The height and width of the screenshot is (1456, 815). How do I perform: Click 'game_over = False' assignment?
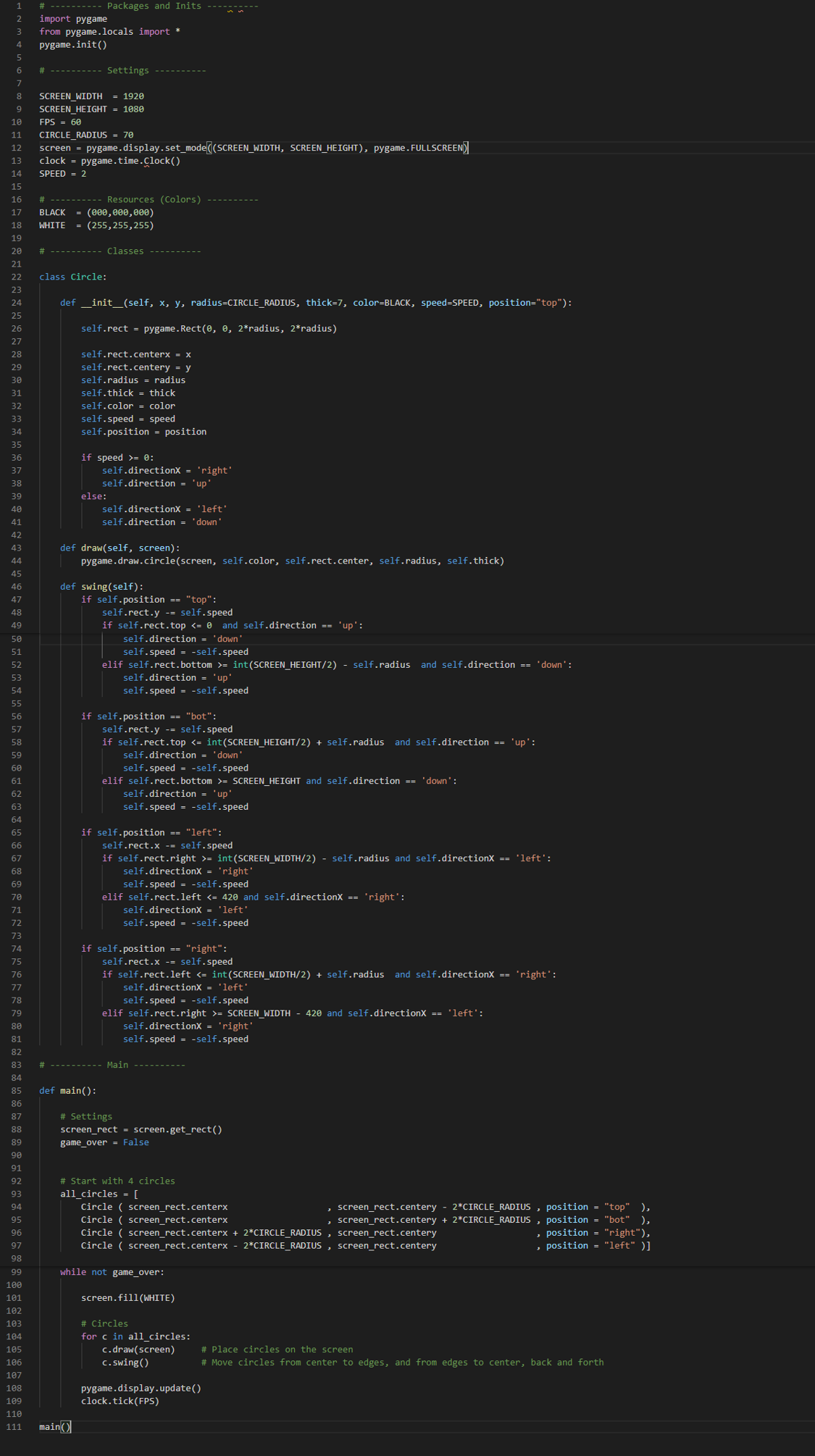coord(104,1142)
